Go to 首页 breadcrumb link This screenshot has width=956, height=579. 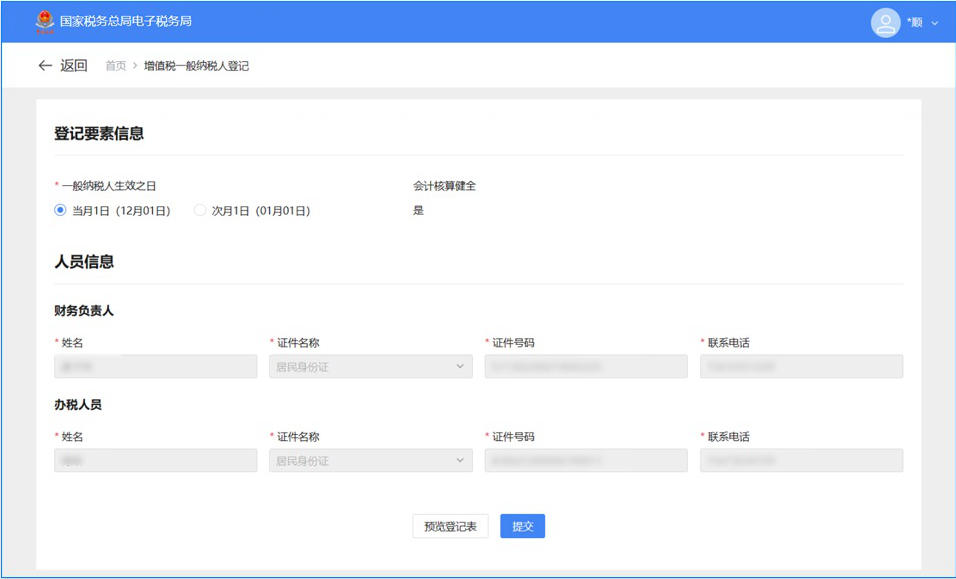point(116,66)
